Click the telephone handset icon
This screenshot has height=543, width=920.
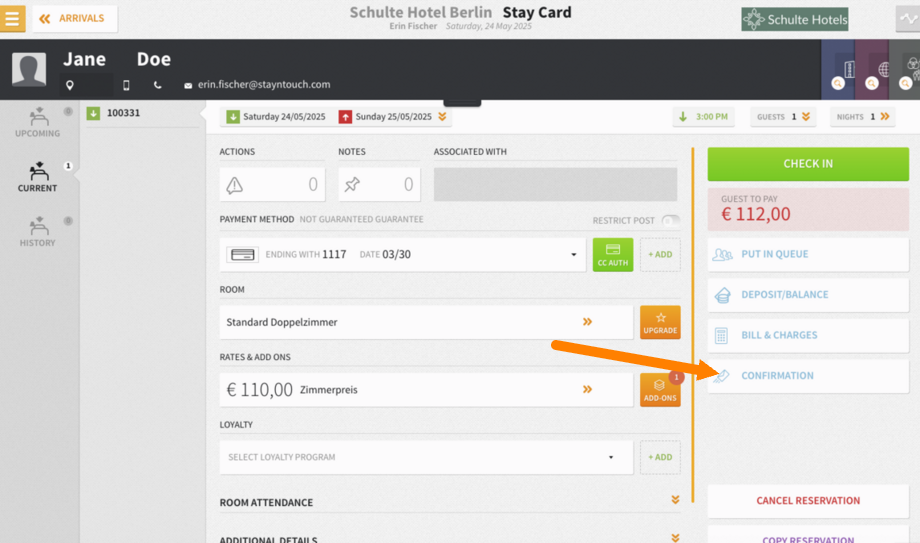point(157,85)
